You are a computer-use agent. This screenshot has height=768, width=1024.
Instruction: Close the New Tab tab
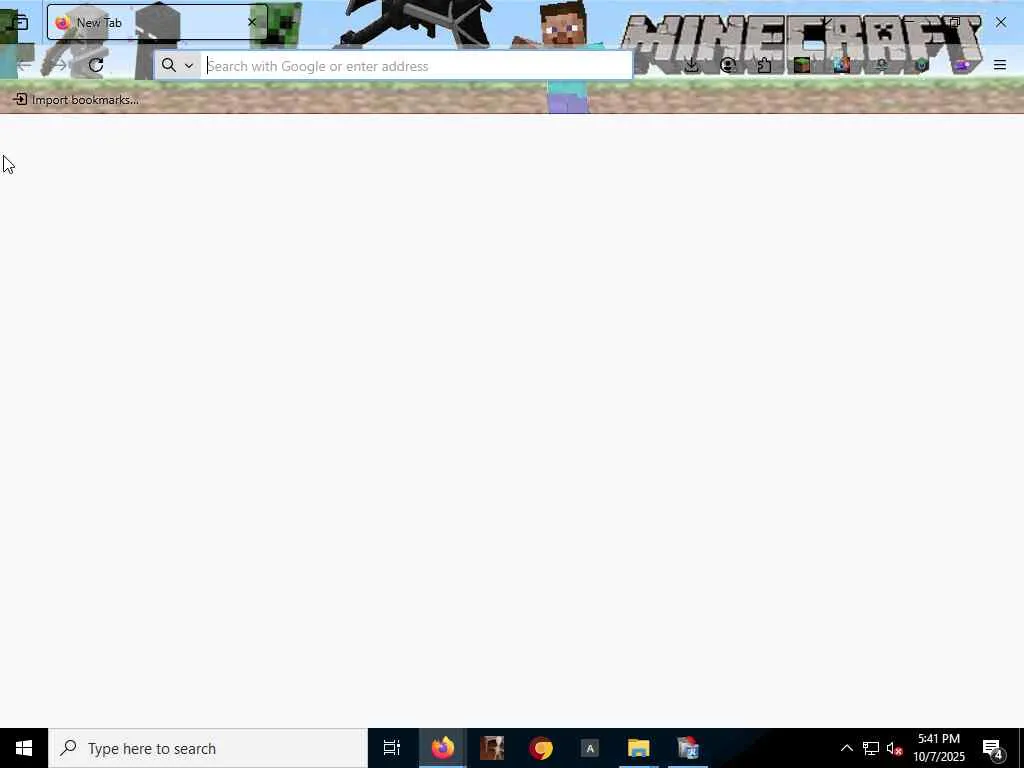point(251,22)
